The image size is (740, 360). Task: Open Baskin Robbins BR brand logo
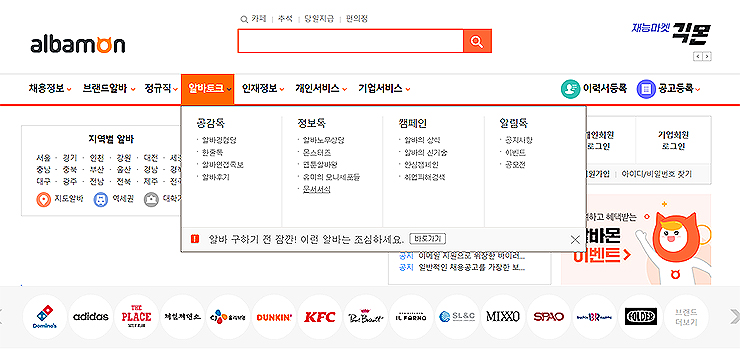[594, 317]
